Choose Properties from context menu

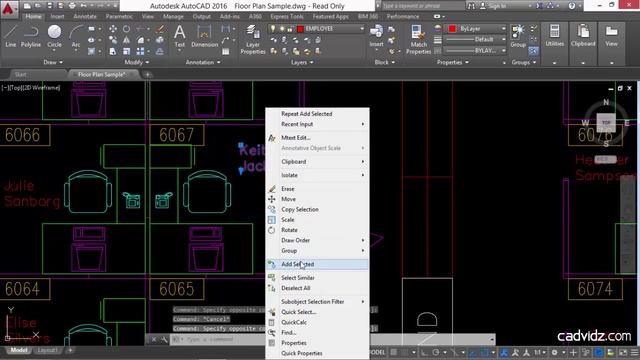point(317,343)
